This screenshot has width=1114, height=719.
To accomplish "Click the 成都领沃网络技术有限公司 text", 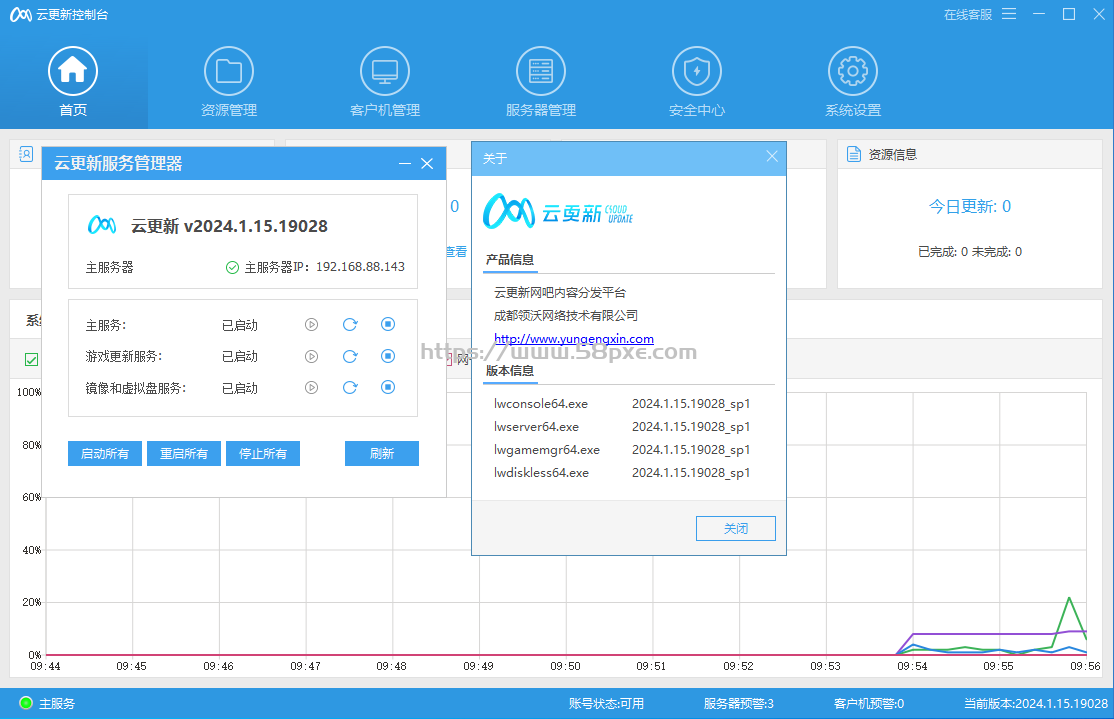I will click(566, 315).
